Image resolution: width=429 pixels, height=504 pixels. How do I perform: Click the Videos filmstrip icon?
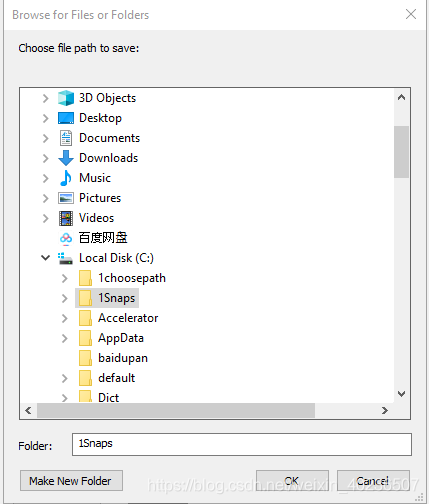(x=66, y=218)
